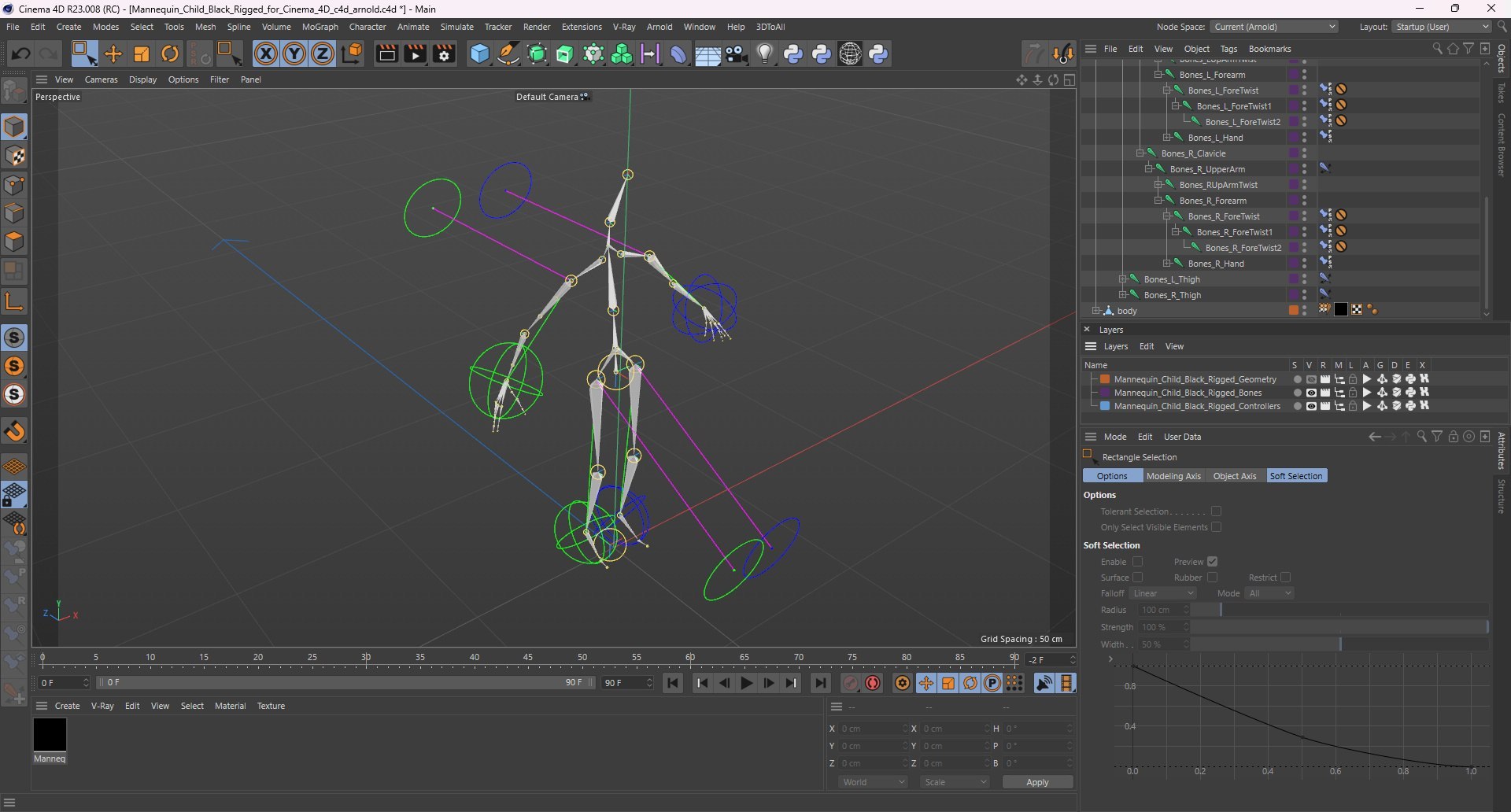Toggle the Y axis lock icon
The height and width of the screenshot is (812, 1511).
pos(294,54)
